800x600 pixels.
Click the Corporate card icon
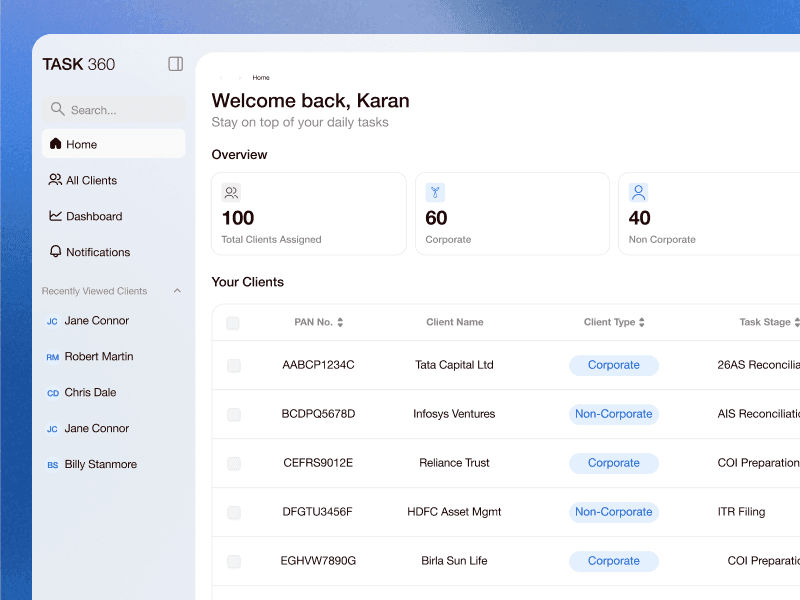[x=435, y=192]
